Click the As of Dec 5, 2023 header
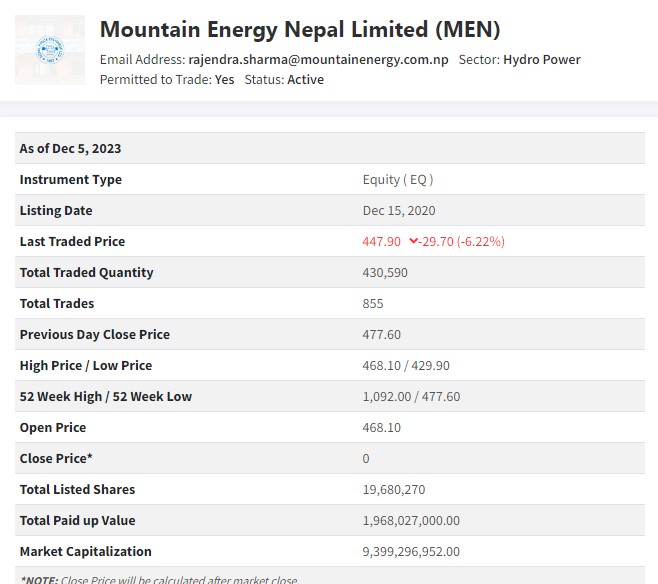The width and height of the screenshot is (658, 584). pyautogui.click(x=70, y=148)
